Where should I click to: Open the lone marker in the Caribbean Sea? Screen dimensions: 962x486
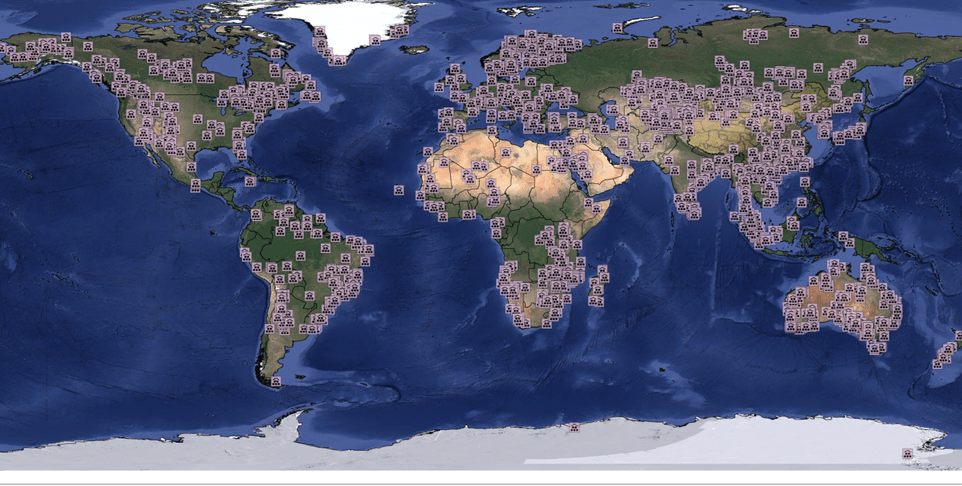(251, 181)
